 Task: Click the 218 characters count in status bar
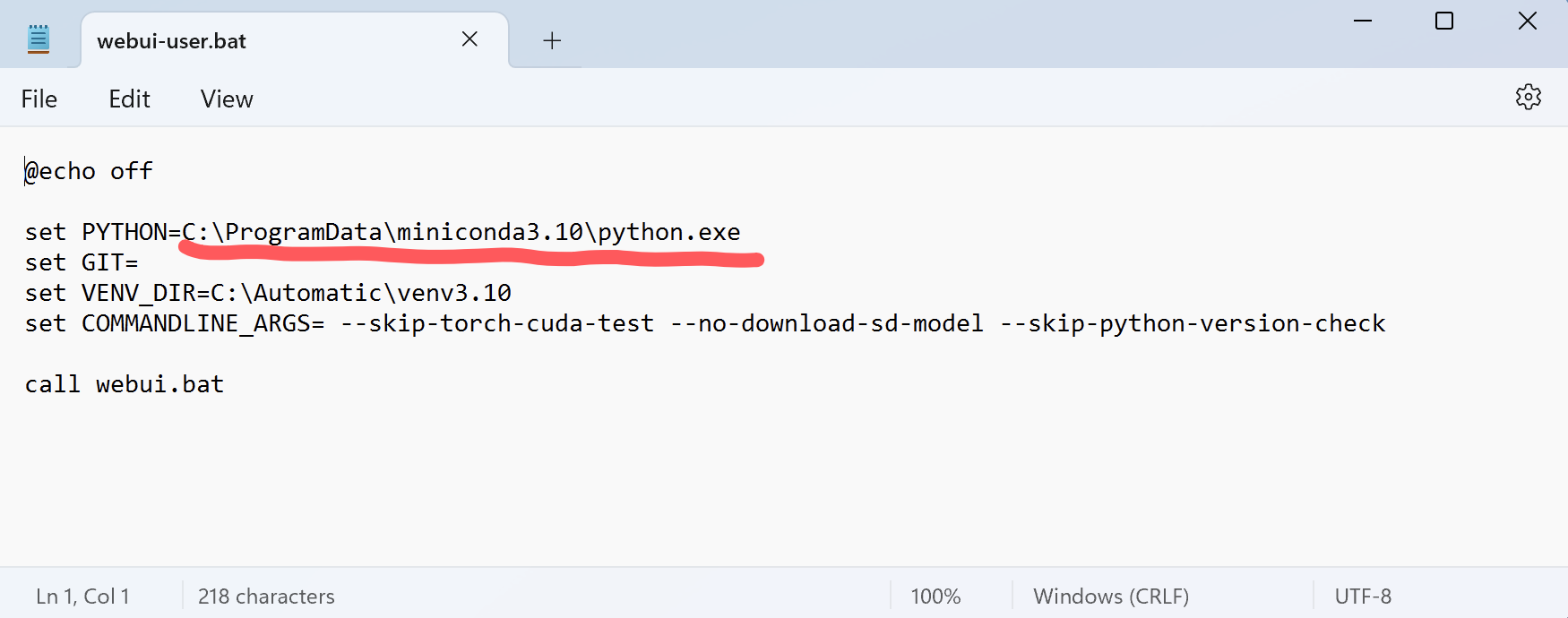pos(266,597)
